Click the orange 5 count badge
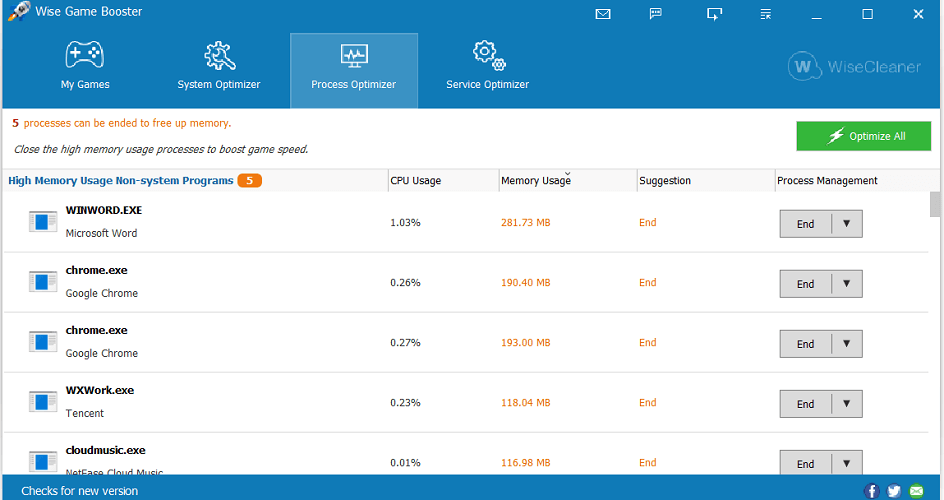Viewport: 944px width, 500px height. click(x=249, y=181)
